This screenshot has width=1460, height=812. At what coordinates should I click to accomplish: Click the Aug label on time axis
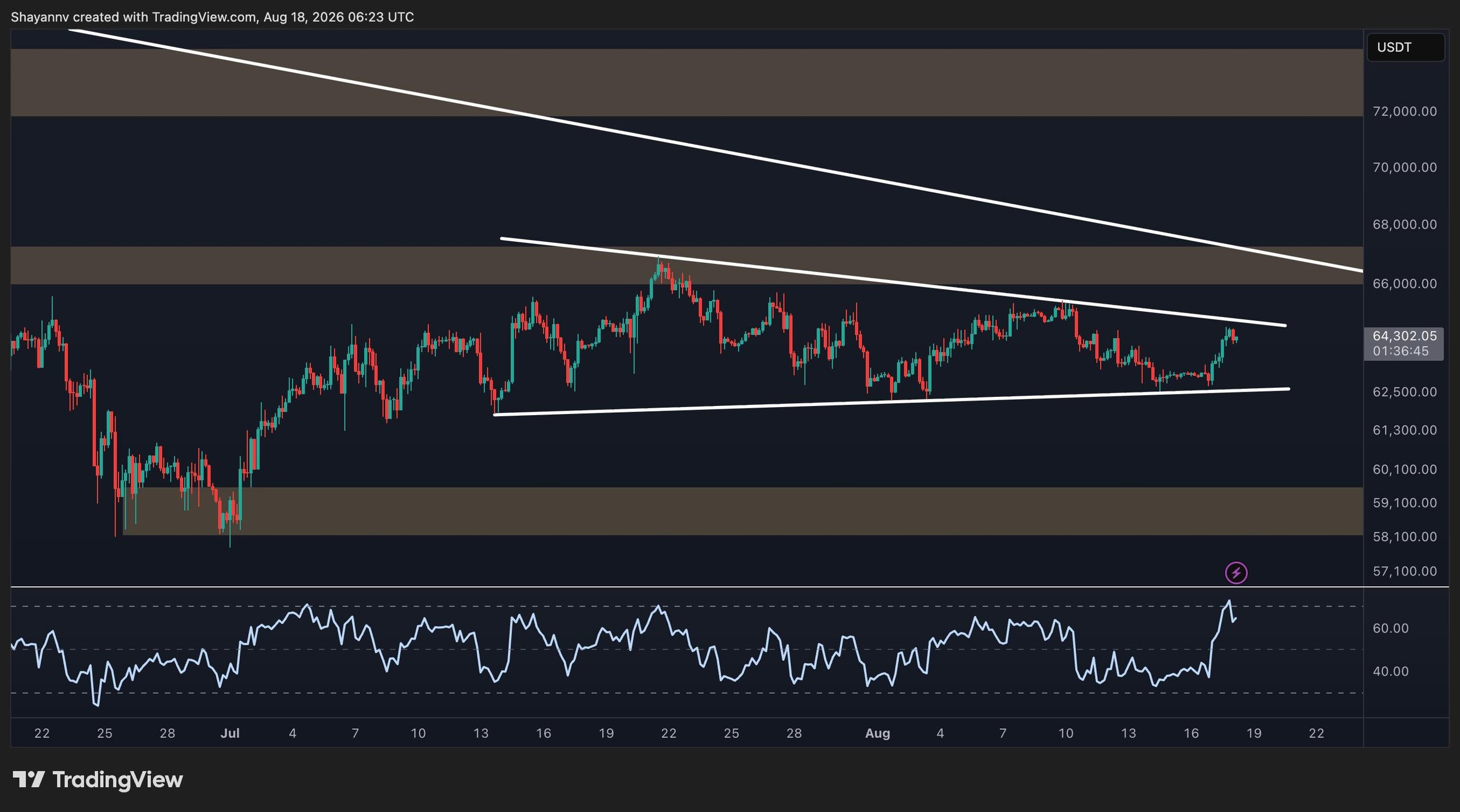coord(878,733)
